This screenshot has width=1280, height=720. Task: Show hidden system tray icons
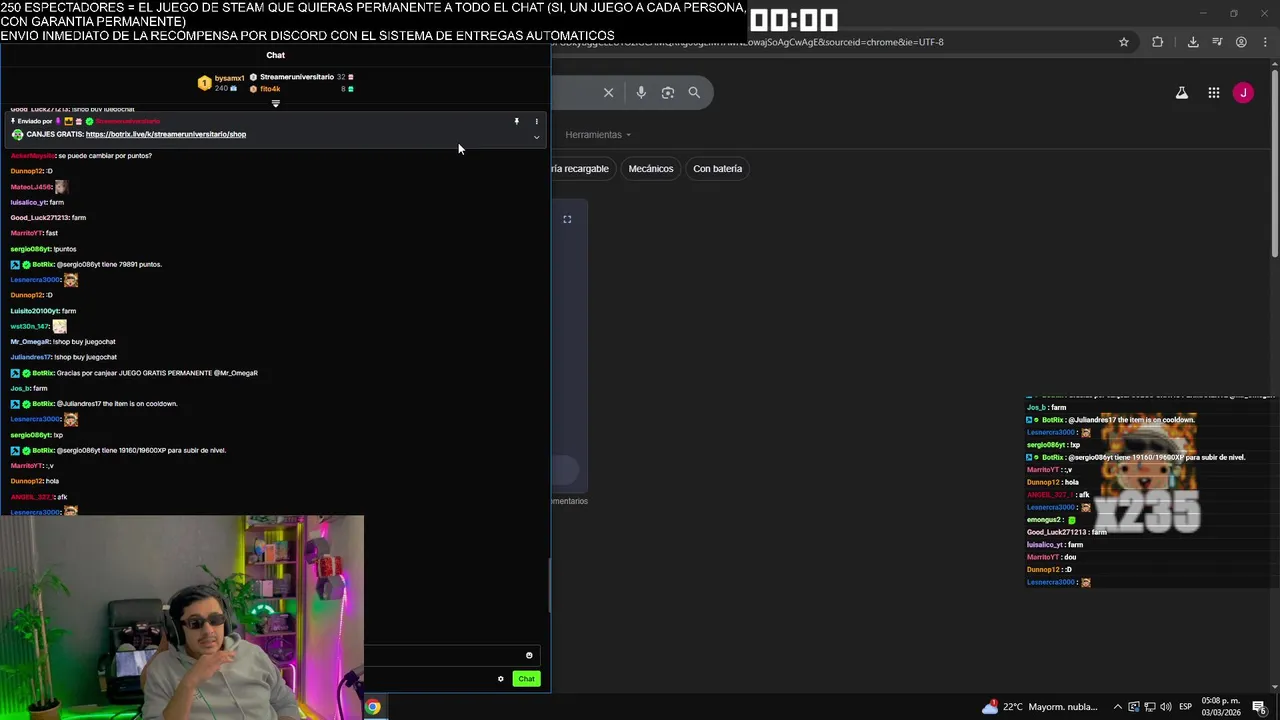[1118, 707]
